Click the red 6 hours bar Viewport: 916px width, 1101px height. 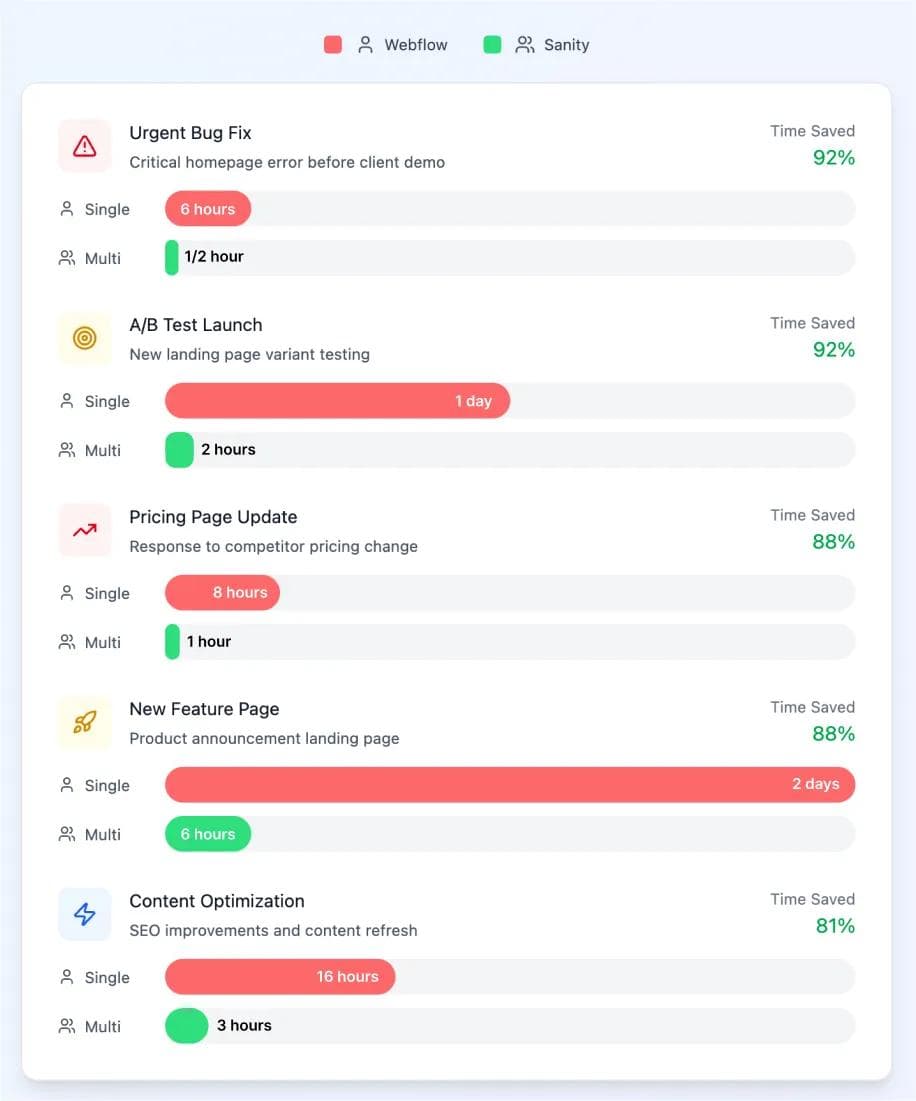pos(208,209)
